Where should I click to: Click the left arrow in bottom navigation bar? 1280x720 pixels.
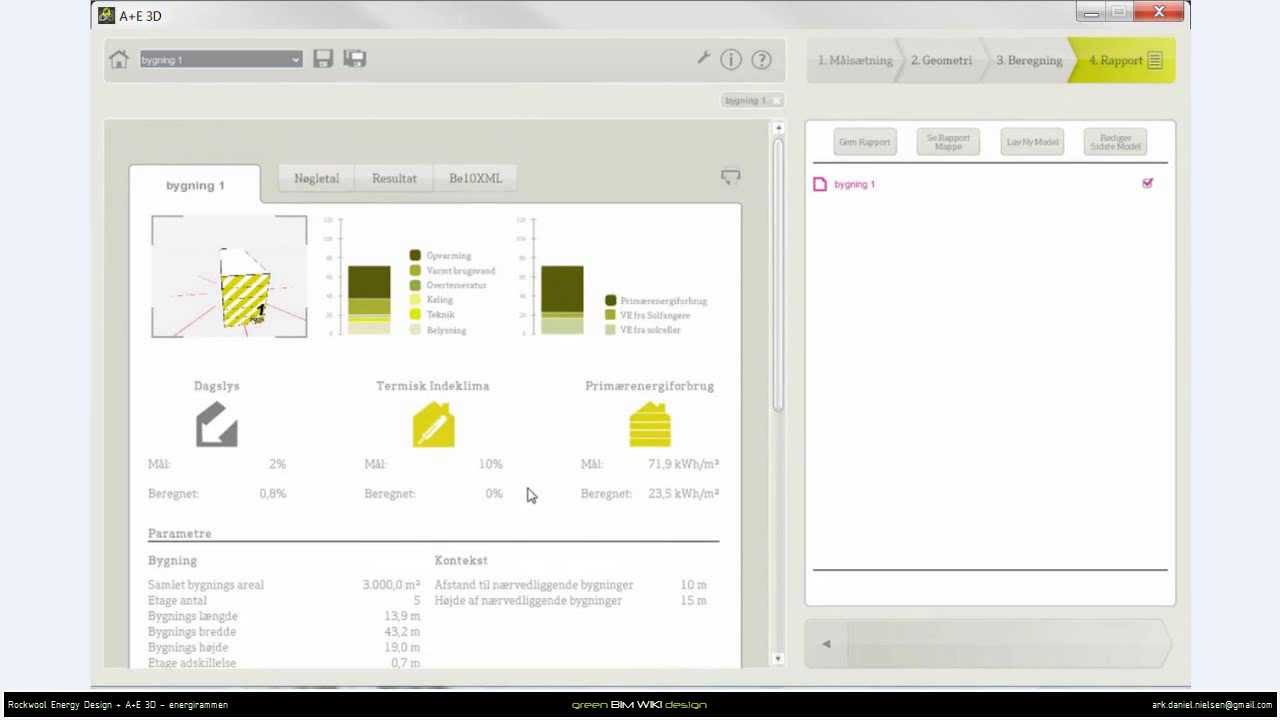(x=826, y=644)
